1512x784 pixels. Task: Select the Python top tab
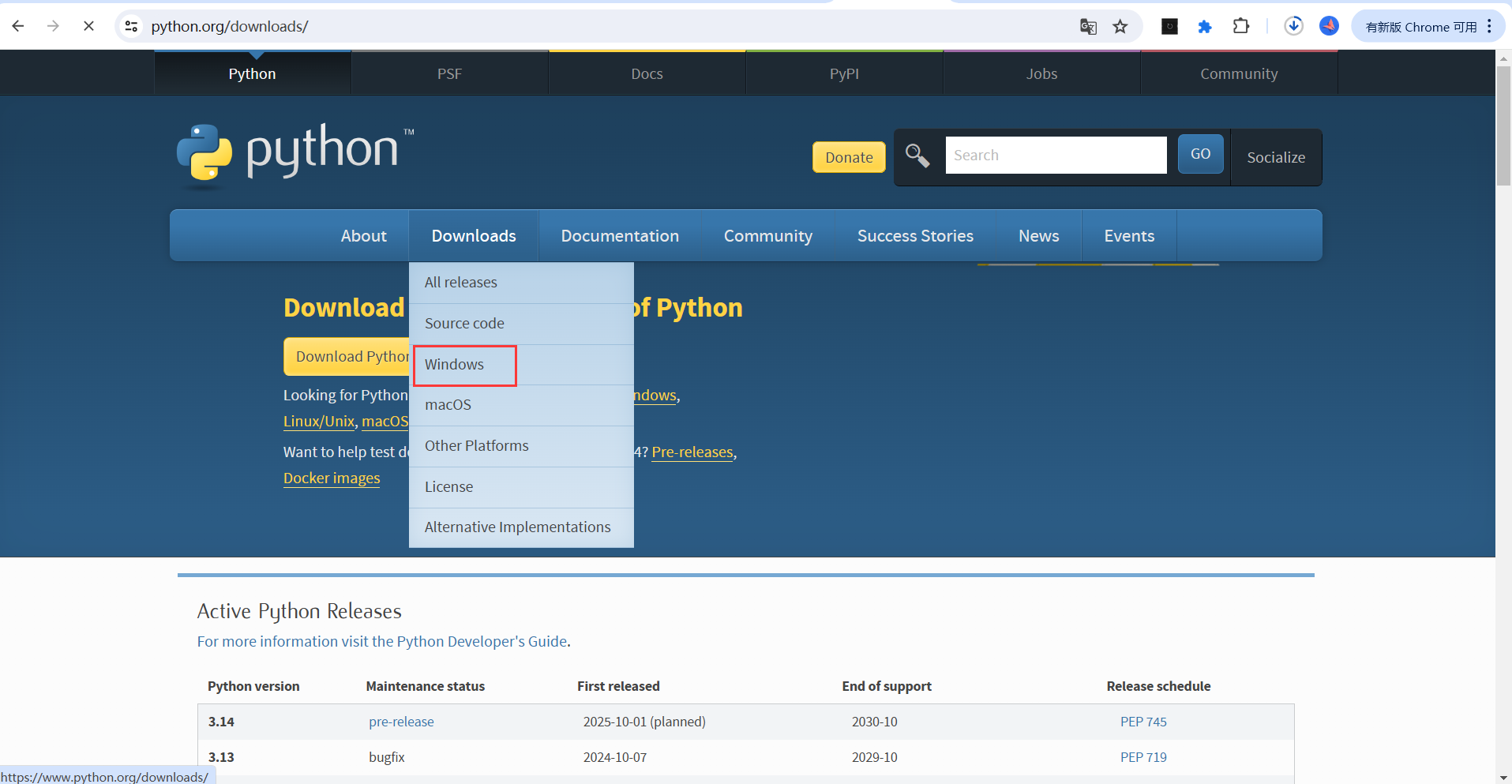coord(252,73)
